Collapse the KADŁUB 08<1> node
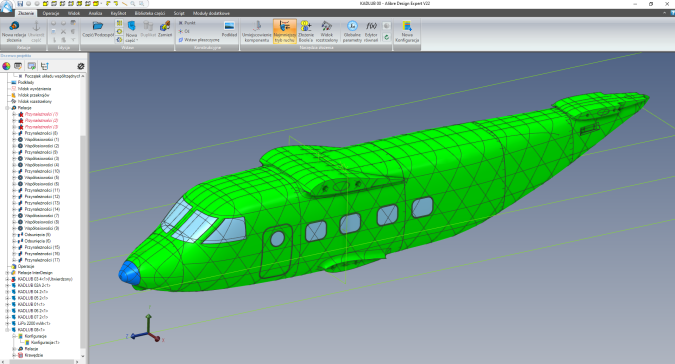 tap(7, 330)
